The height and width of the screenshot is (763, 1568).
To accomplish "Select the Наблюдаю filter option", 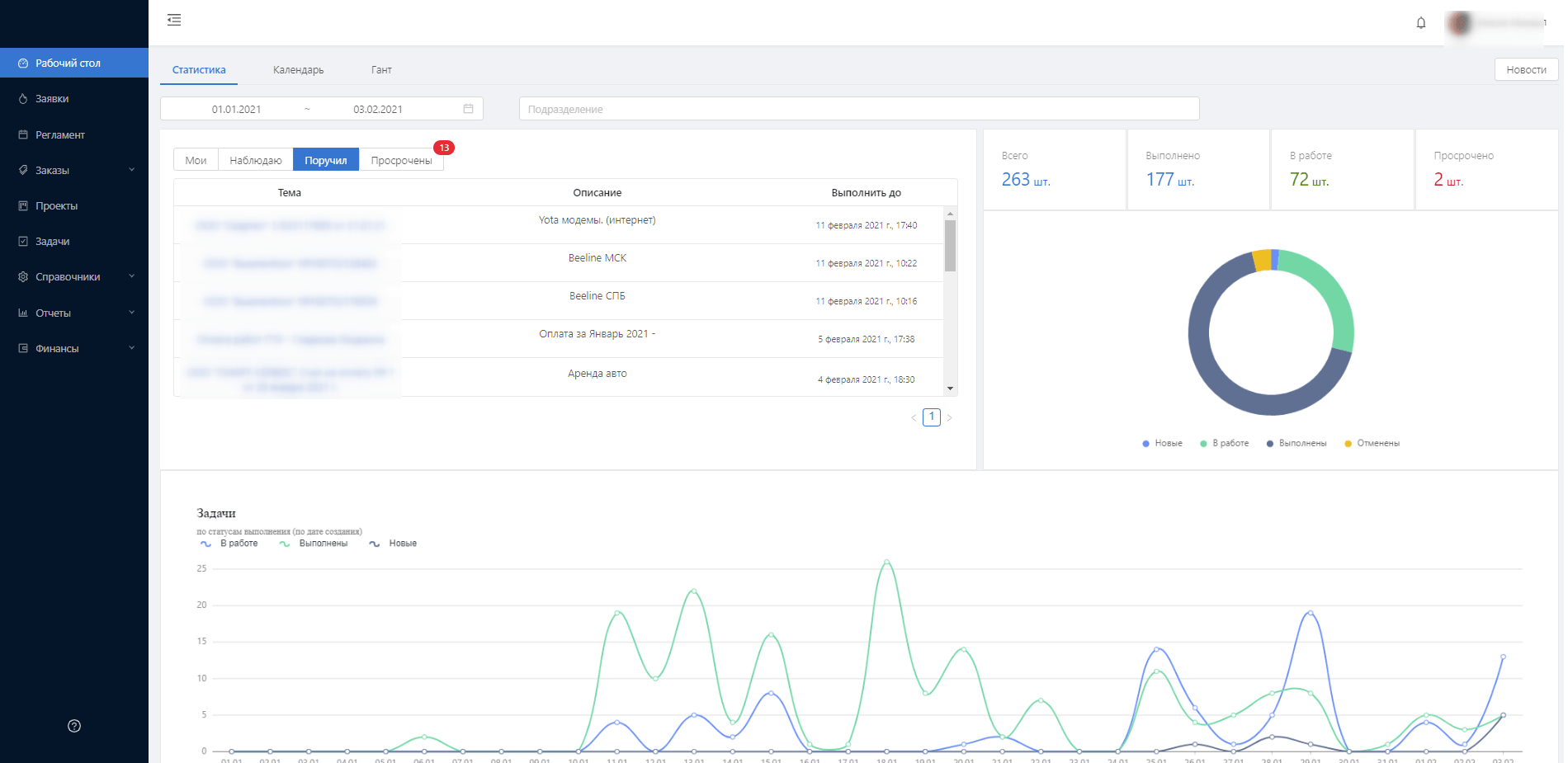I will (x=256, y=160).
